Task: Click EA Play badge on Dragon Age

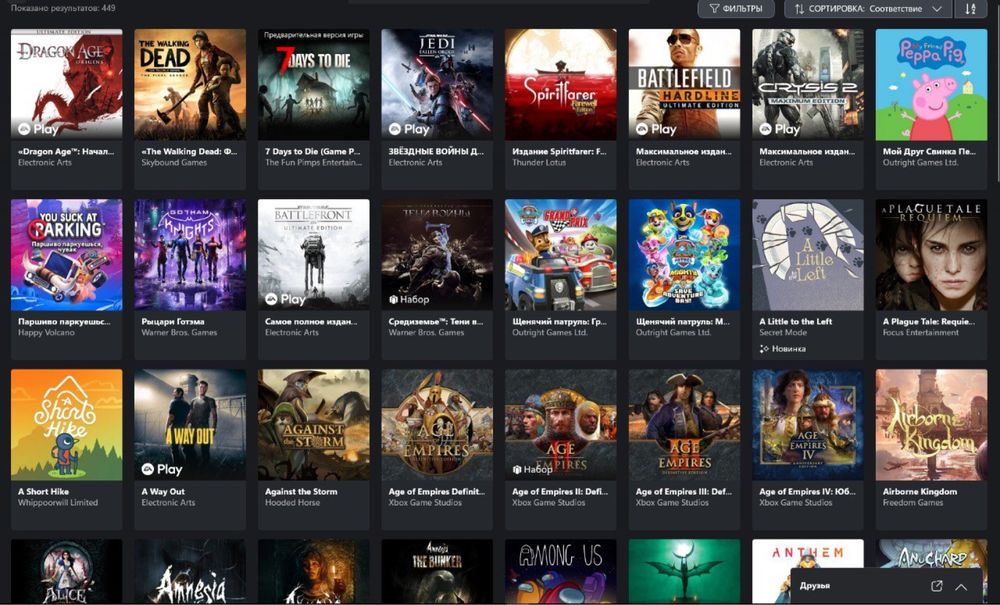Action: click(x=38, y=129)
